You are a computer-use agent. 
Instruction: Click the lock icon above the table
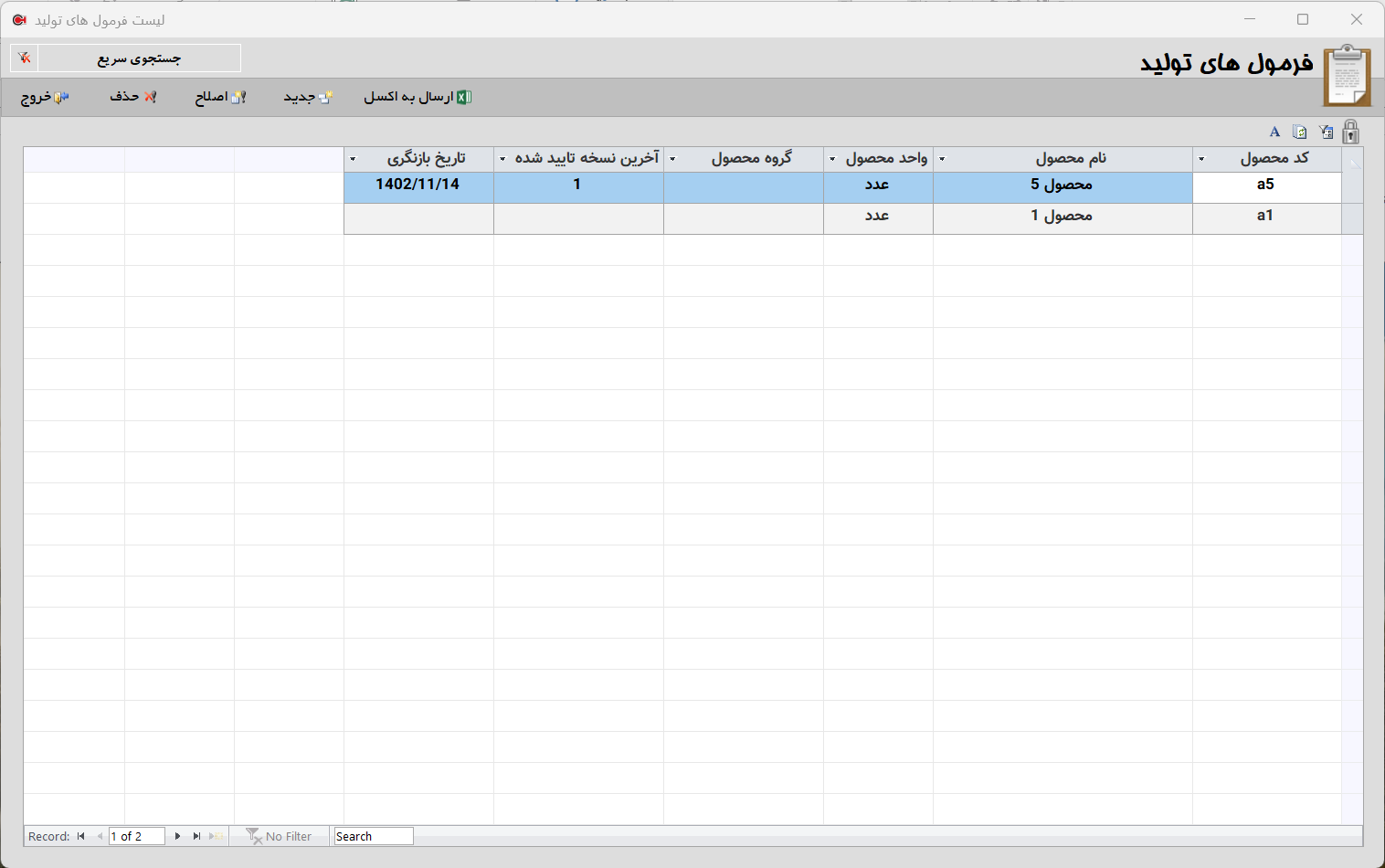click(1351, 132)
